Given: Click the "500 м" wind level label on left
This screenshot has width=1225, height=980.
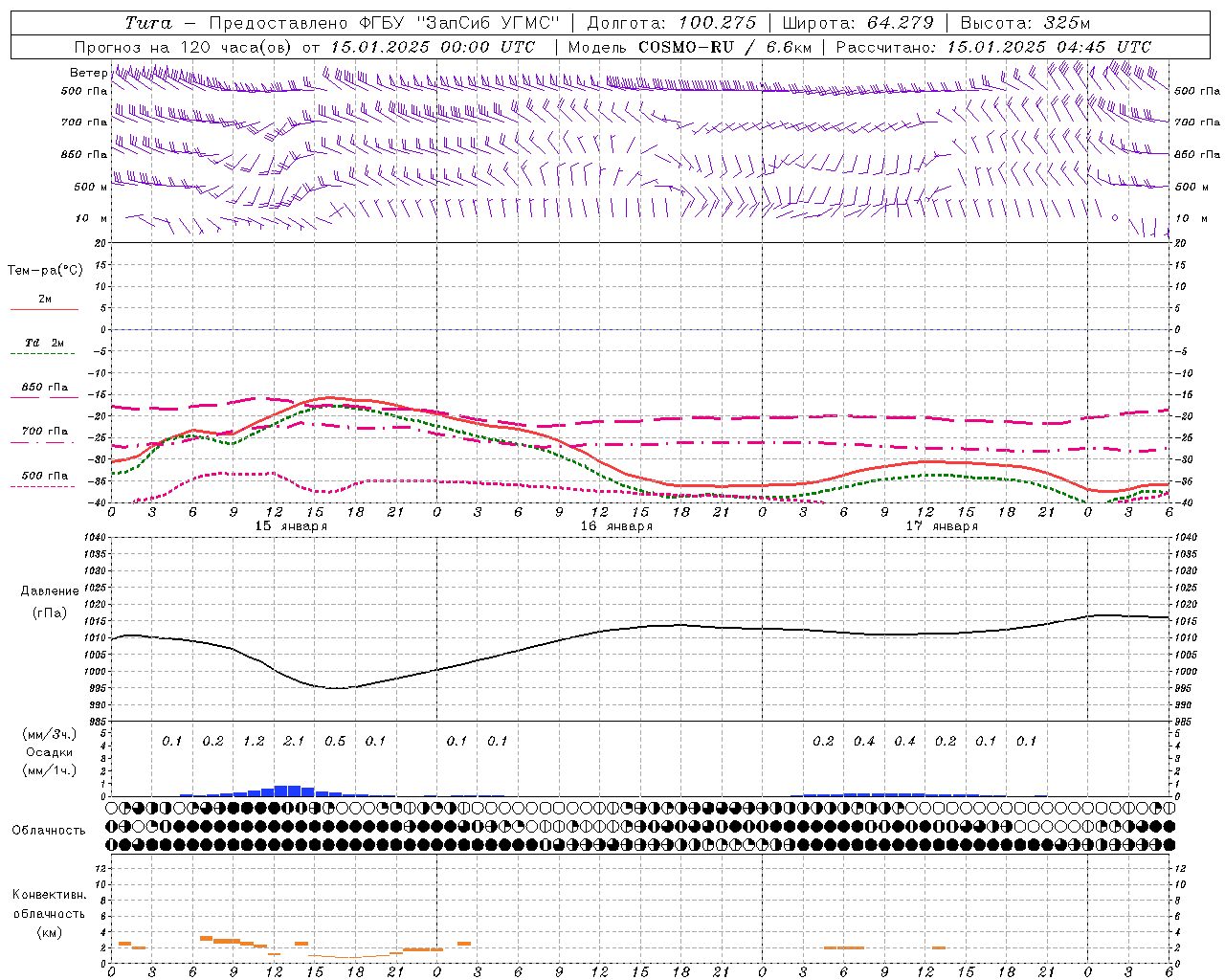Looking at the screenshot, I should pyautogui.click(x=92, y=187).
